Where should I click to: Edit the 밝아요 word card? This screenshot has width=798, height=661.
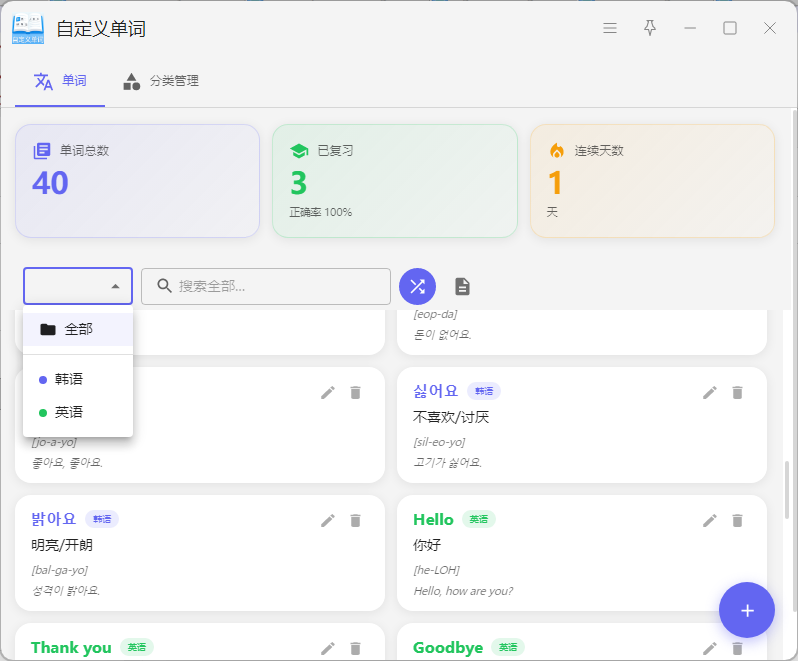327,520
